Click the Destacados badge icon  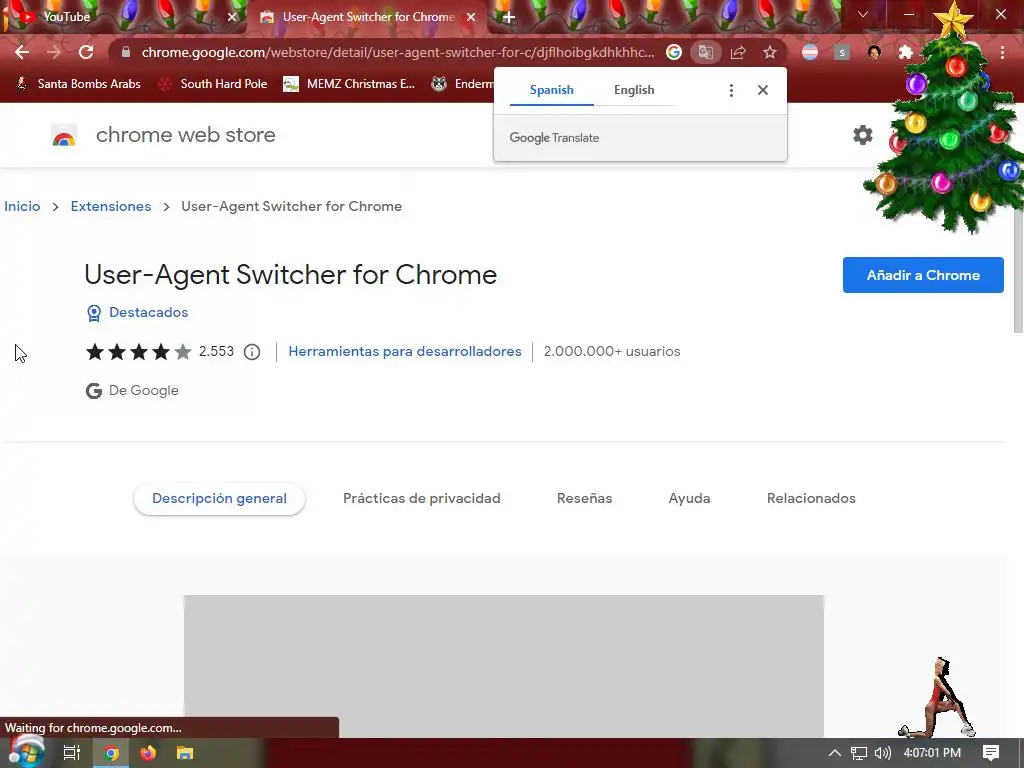coord(94,313)
